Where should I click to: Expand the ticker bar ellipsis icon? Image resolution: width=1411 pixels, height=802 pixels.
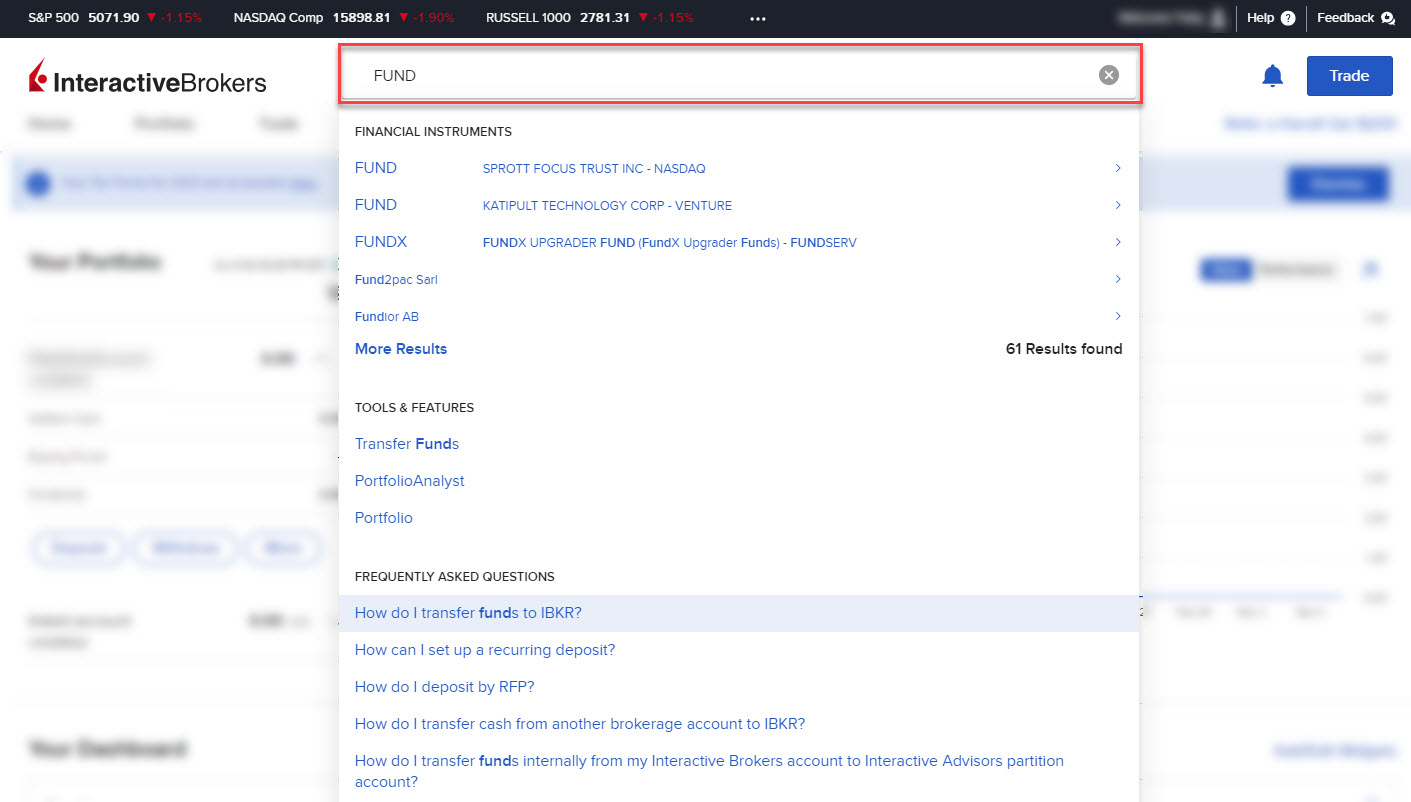(757, 17)
